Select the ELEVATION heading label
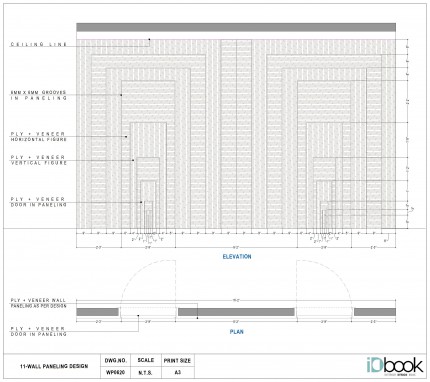The height and width of the screenshot is (382, 430). tap(237, 257)
